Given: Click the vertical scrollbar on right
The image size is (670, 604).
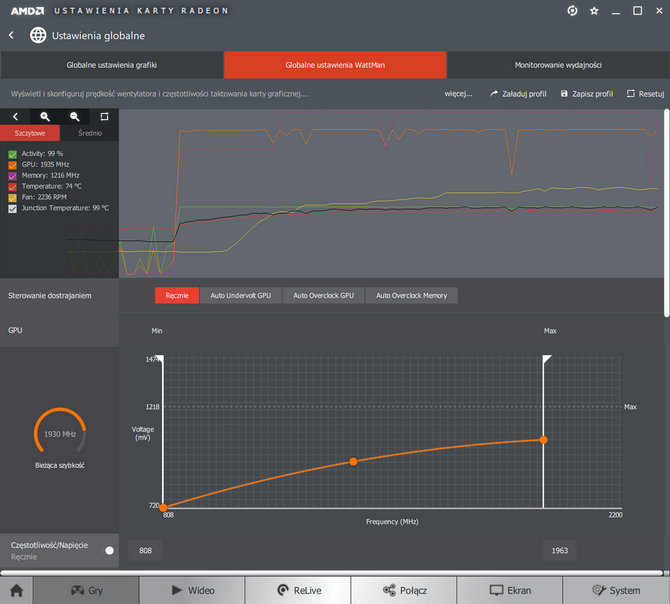Looking at the screenshot, I should (x=667, y=213).
